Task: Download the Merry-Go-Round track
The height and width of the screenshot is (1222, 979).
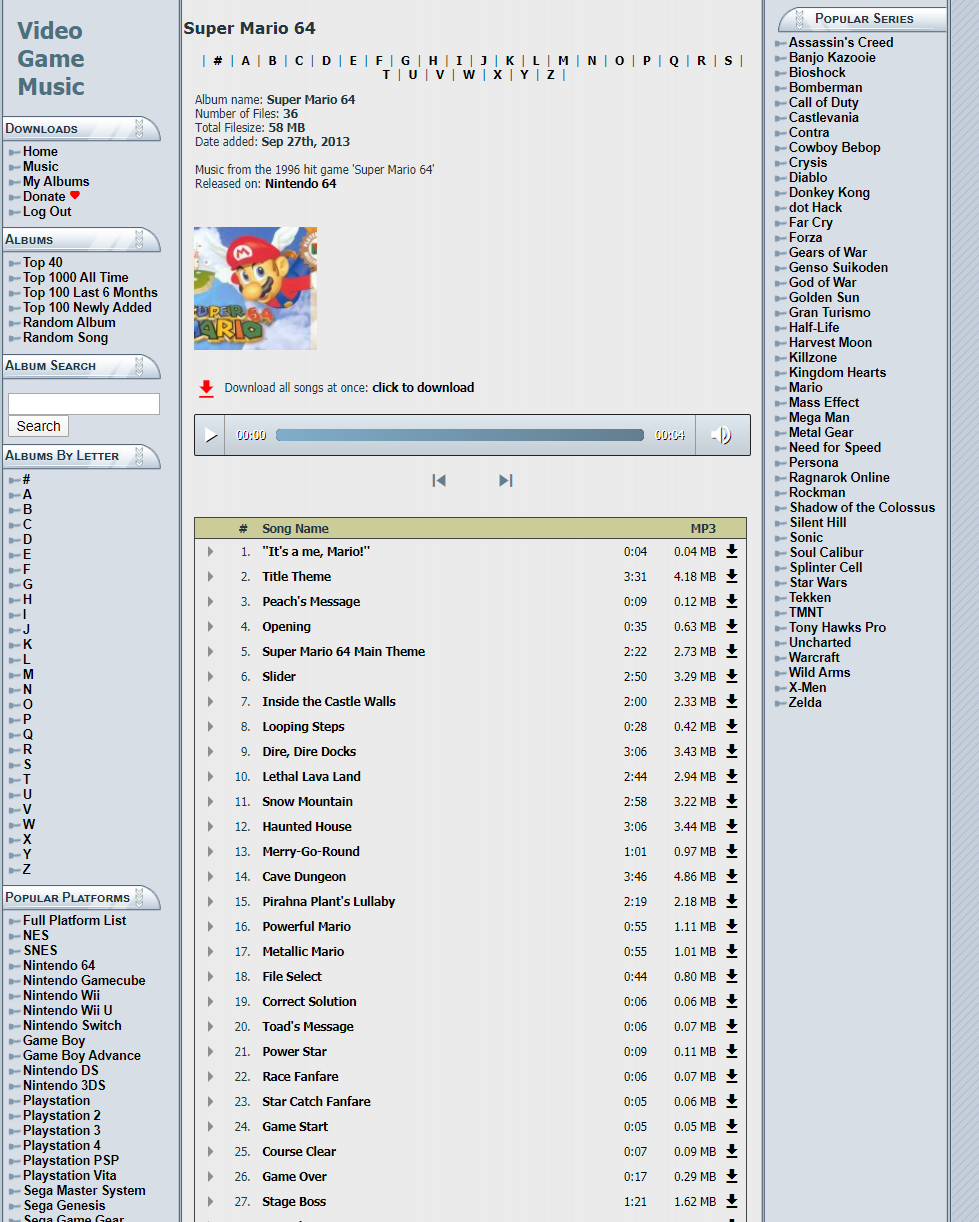Action: [x=731, y=851]
